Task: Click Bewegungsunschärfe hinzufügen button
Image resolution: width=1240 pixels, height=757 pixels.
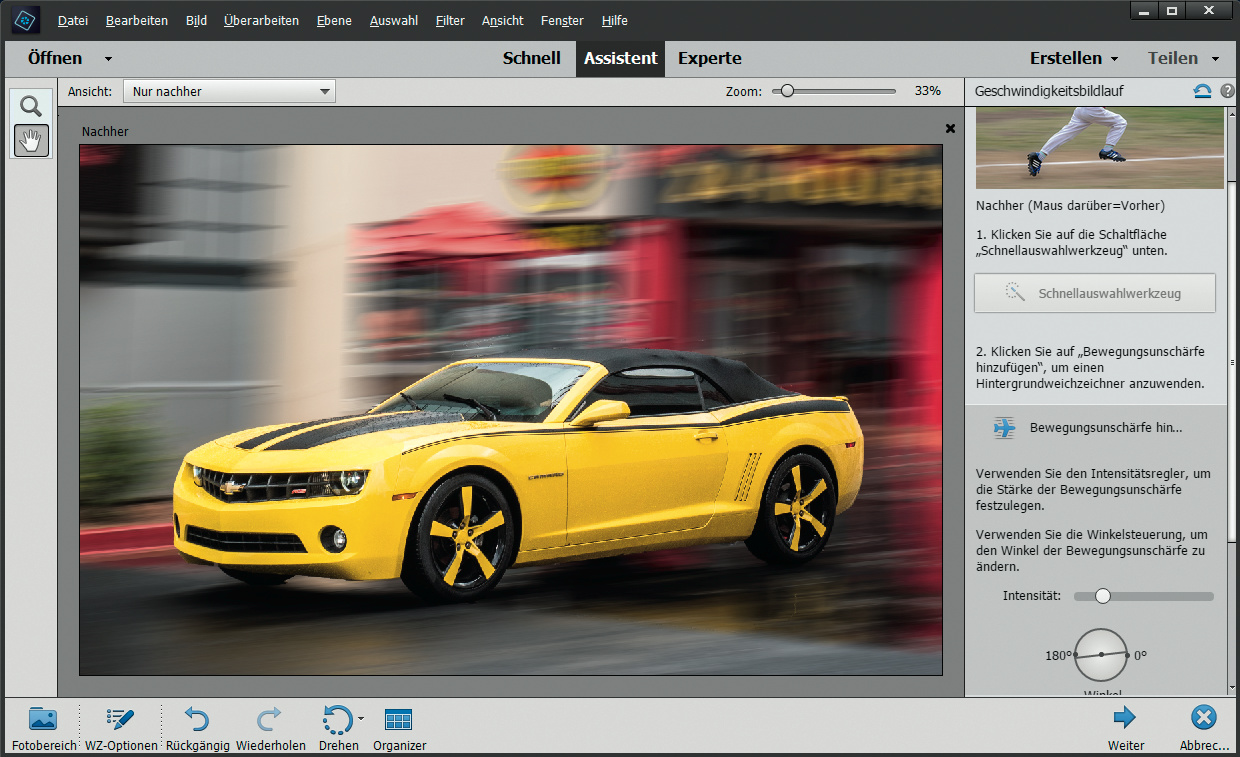Action: [x=1094, y=428]
